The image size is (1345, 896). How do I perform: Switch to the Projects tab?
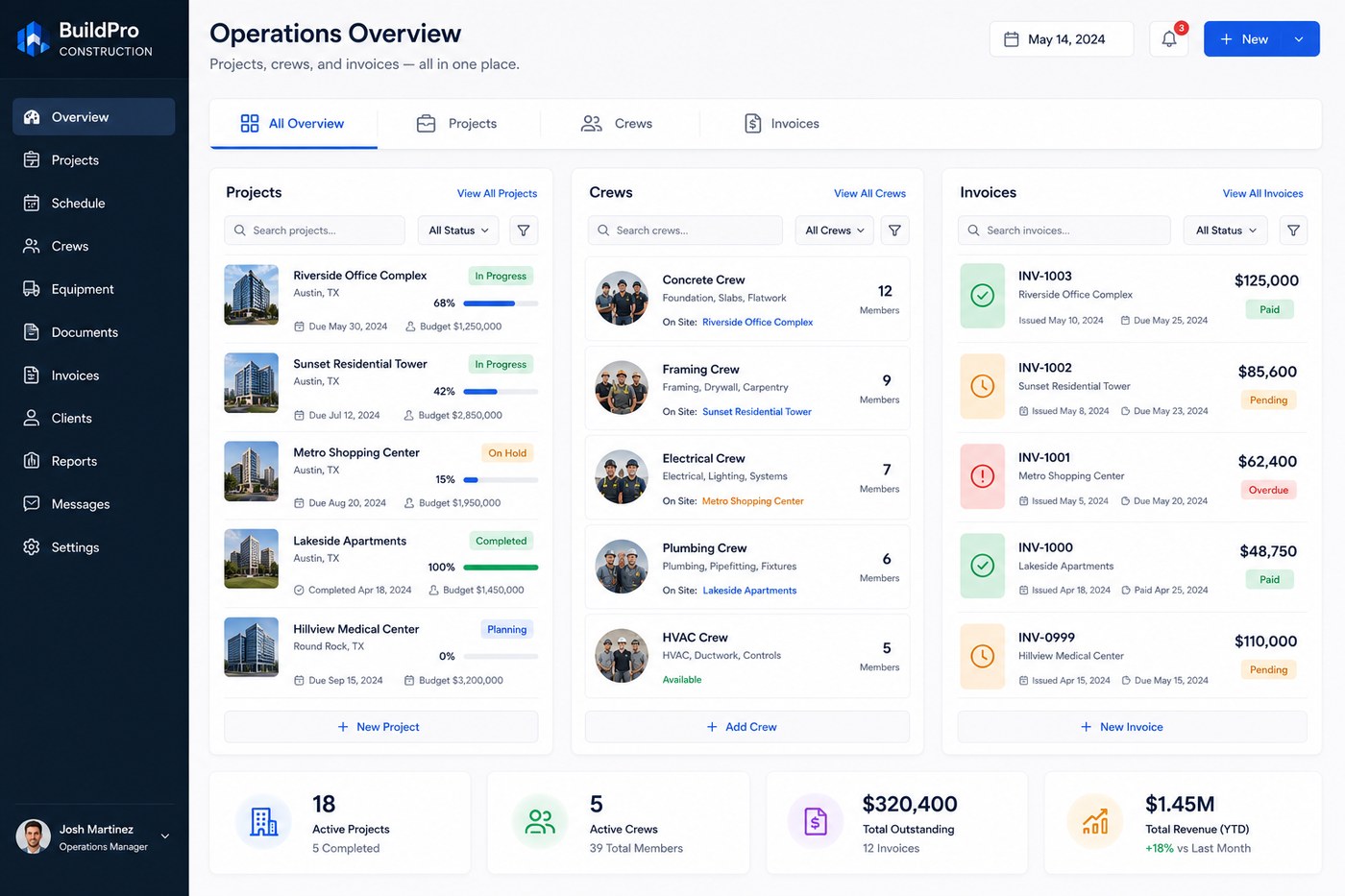click(457, 124)
